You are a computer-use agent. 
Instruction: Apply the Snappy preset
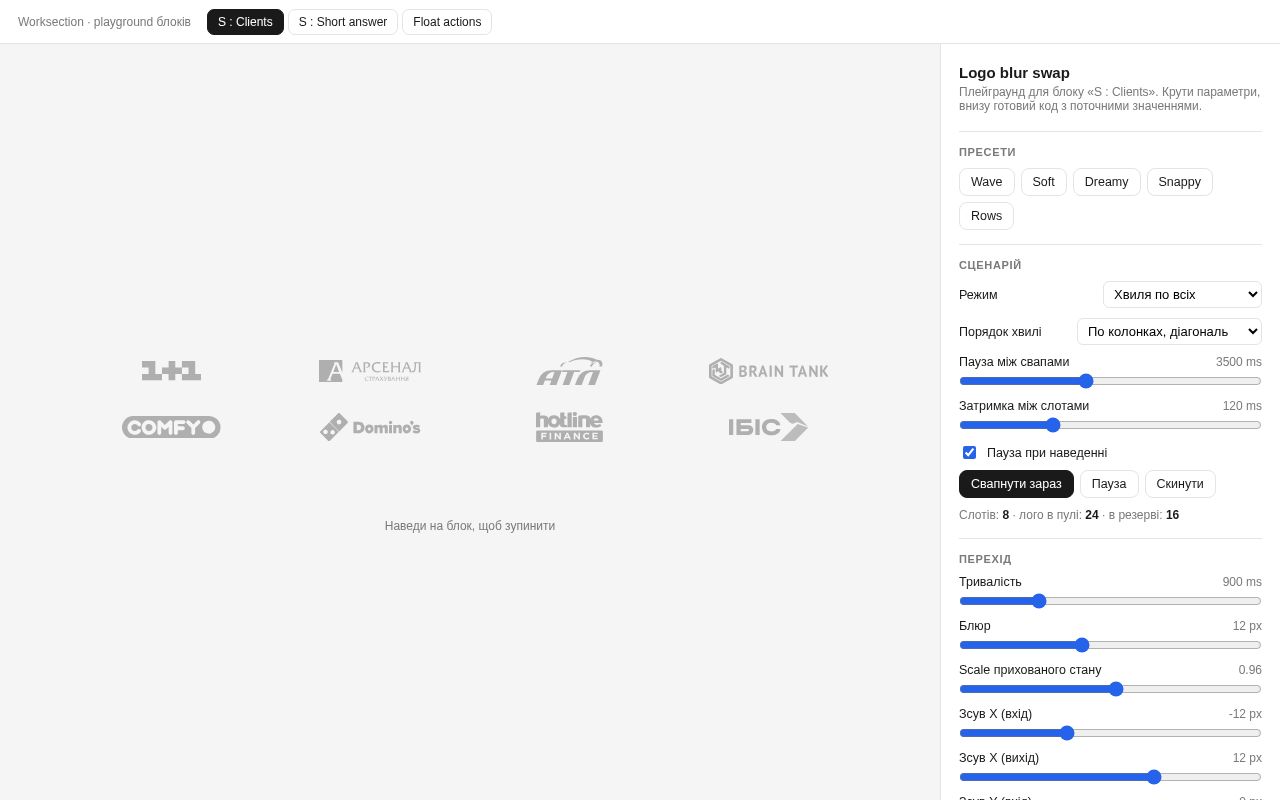pyautogui.click(x=1180, y=182)
